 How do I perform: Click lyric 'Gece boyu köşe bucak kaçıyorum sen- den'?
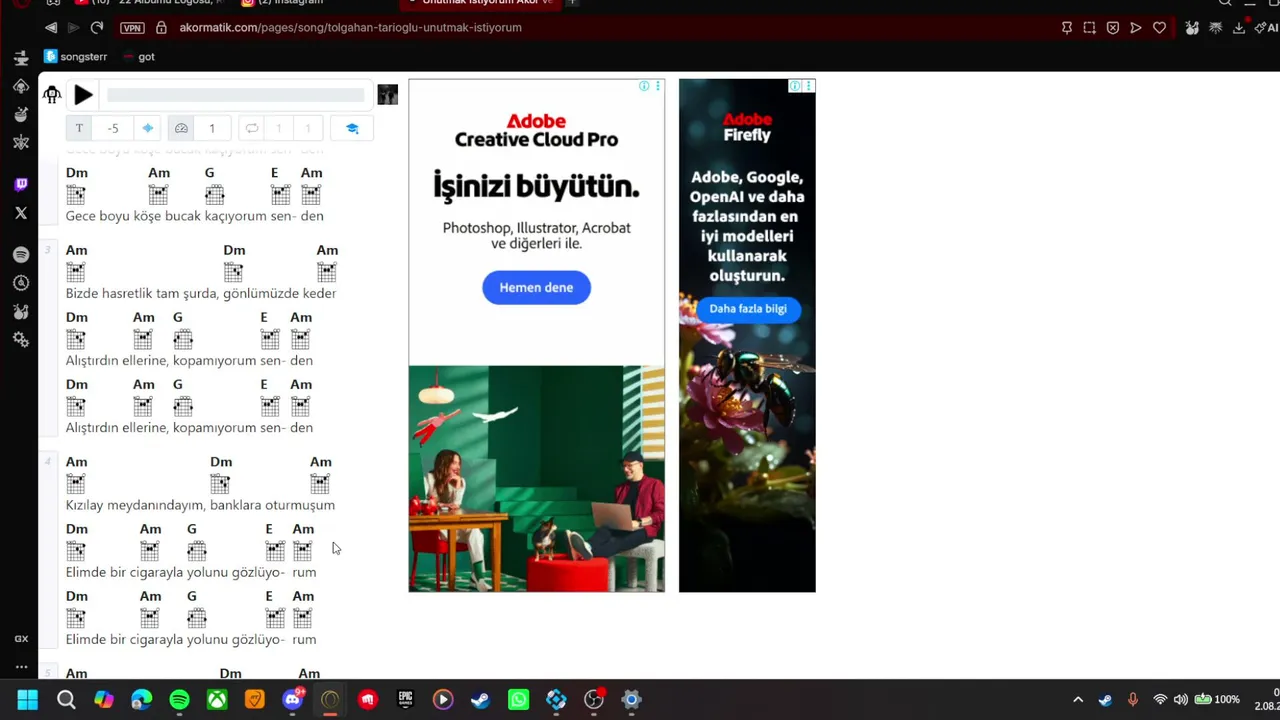point(195,216)
